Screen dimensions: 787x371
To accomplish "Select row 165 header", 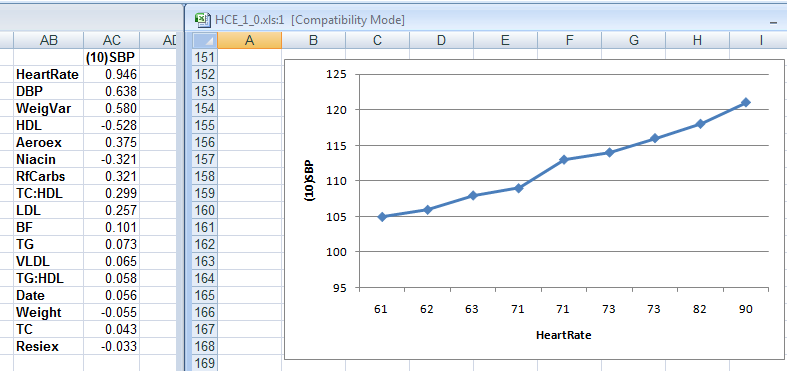I will [x=205, y=295].
